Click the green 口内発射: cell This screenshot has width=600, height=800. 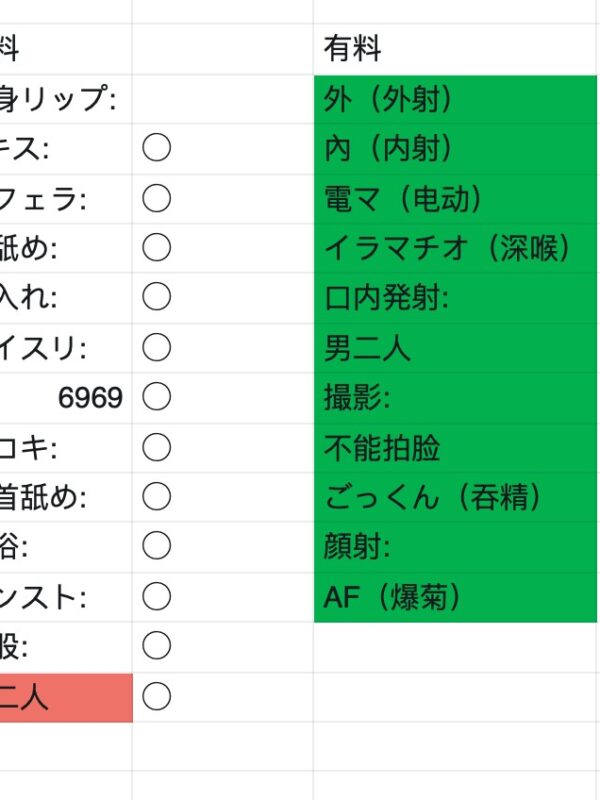point(455,298)
